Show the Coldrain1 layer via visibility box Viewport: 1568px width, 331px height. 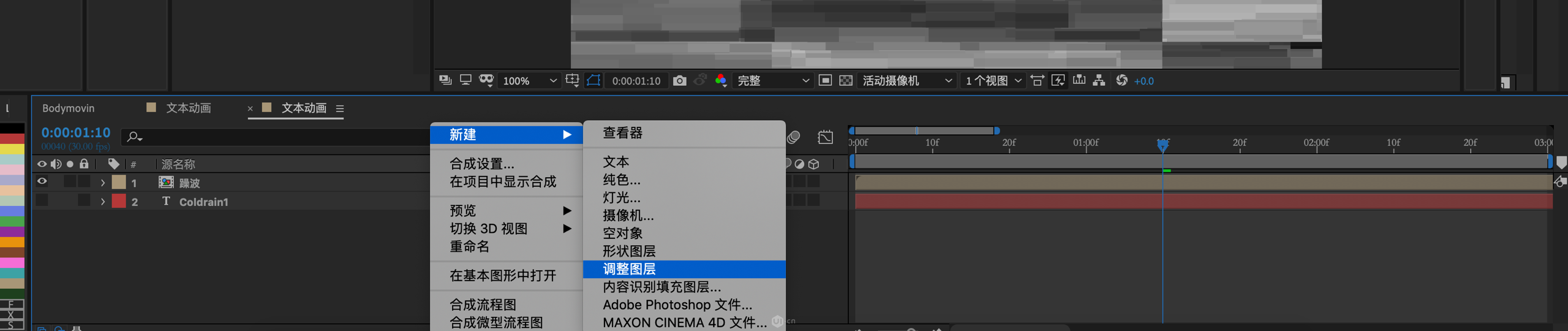tap(42, 200)
